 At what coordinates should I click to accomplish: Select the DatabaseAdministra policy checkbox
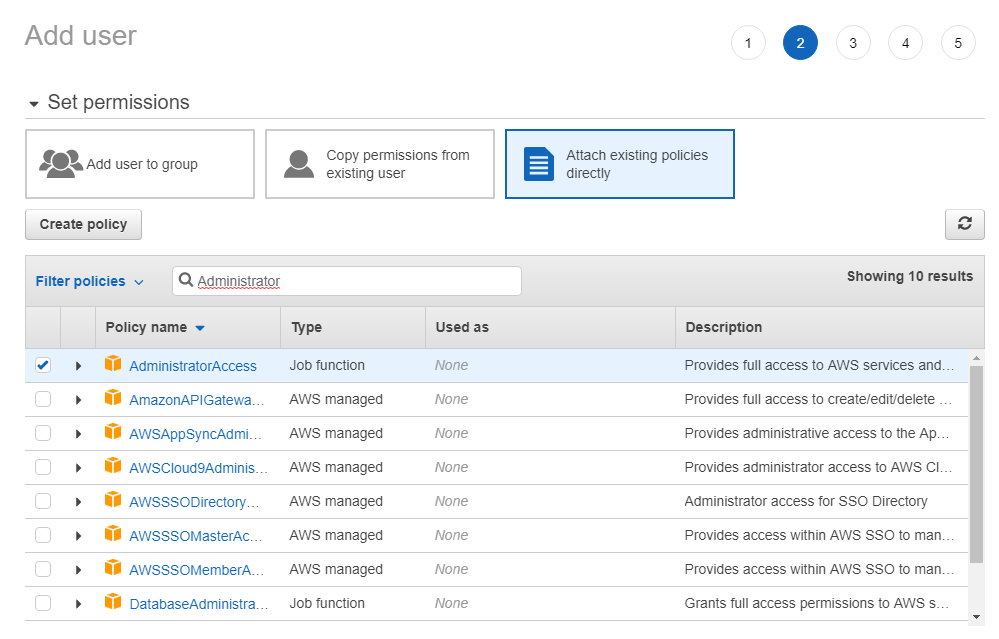pos(43,603)
